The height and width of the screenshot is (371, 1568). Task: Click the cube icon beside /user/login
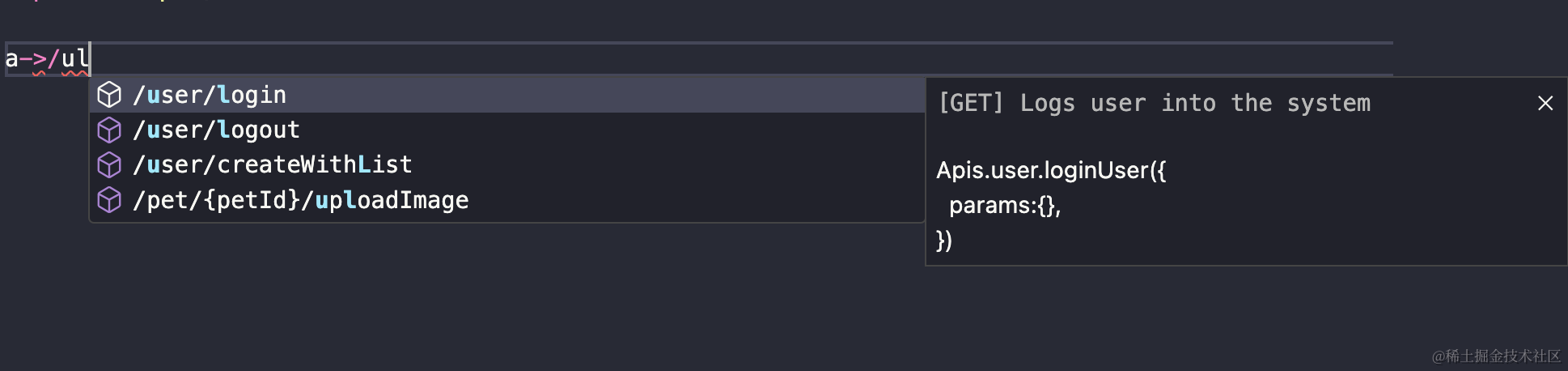click(109, 95)
